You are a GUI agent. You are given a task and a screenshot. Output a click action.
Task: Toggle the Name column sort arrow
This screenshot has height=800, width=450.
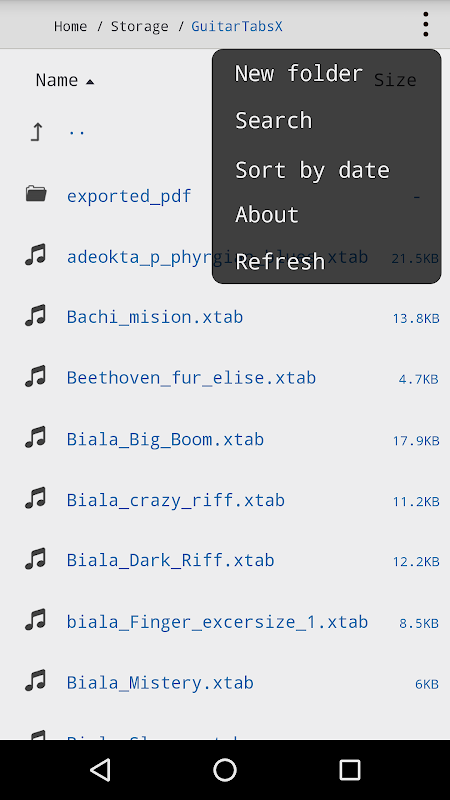pos(90,82)
